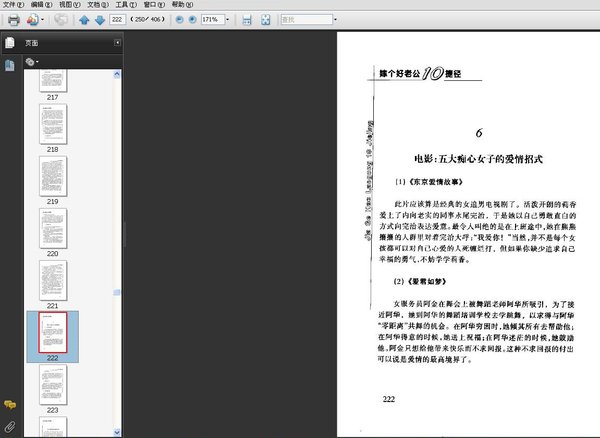
Task: Click the Create PDF icon
Action: tap(33, 20)
